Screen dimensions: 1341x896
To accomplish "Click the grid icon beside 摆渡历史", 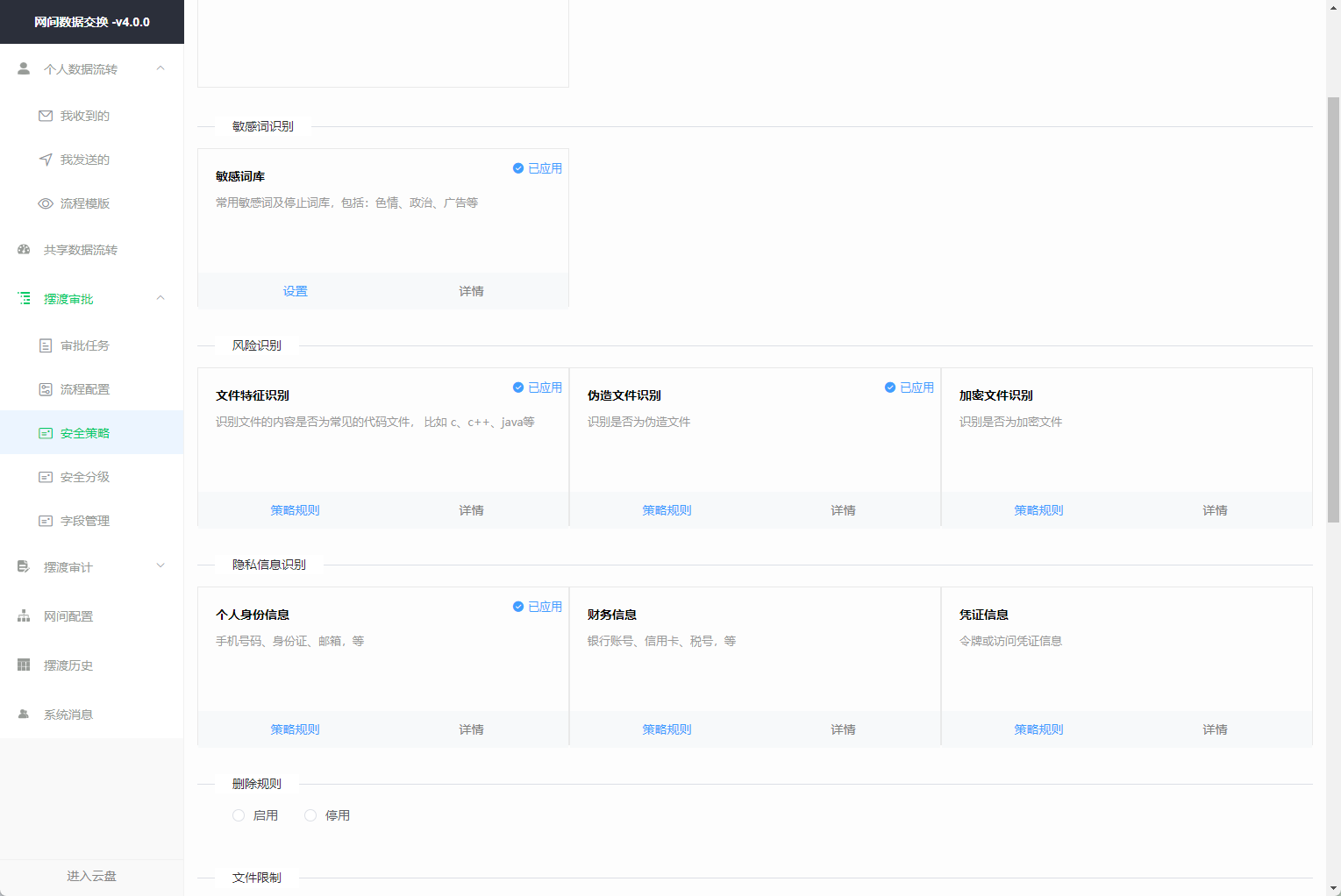I will pos(24,665).
